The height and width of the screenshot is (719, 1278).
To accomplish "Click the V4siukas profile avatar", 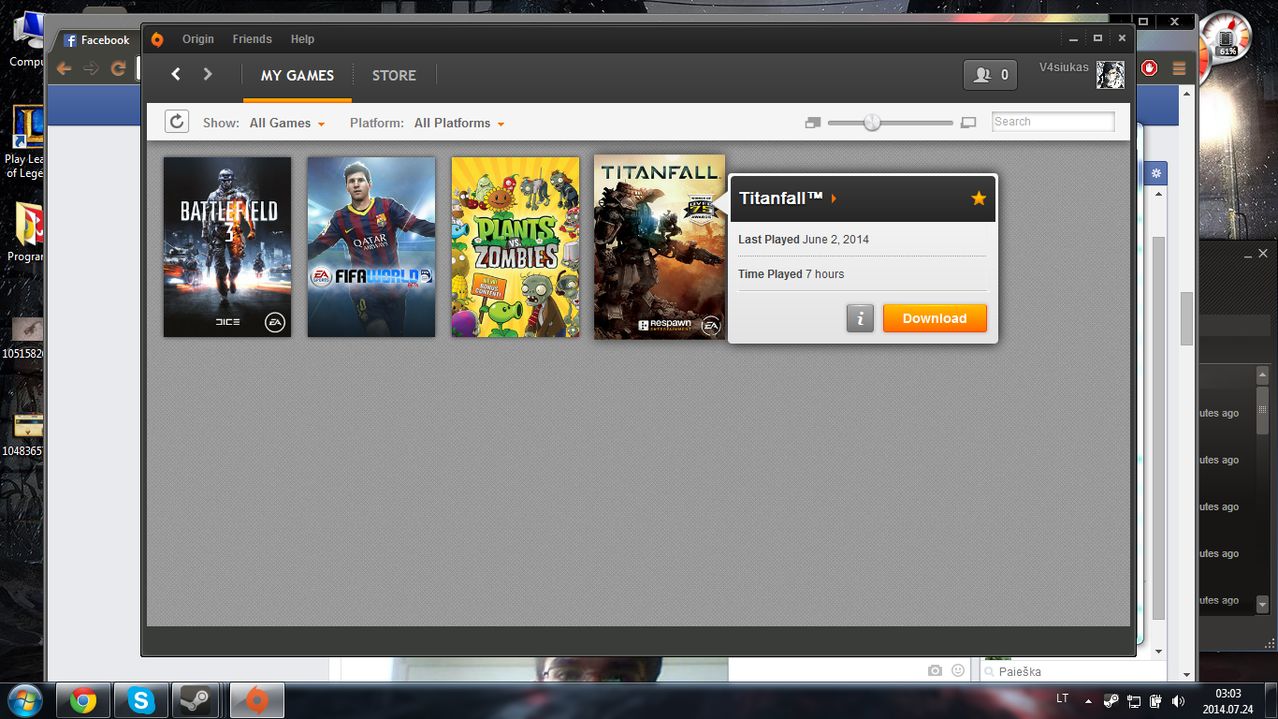I will [1110, 75].
